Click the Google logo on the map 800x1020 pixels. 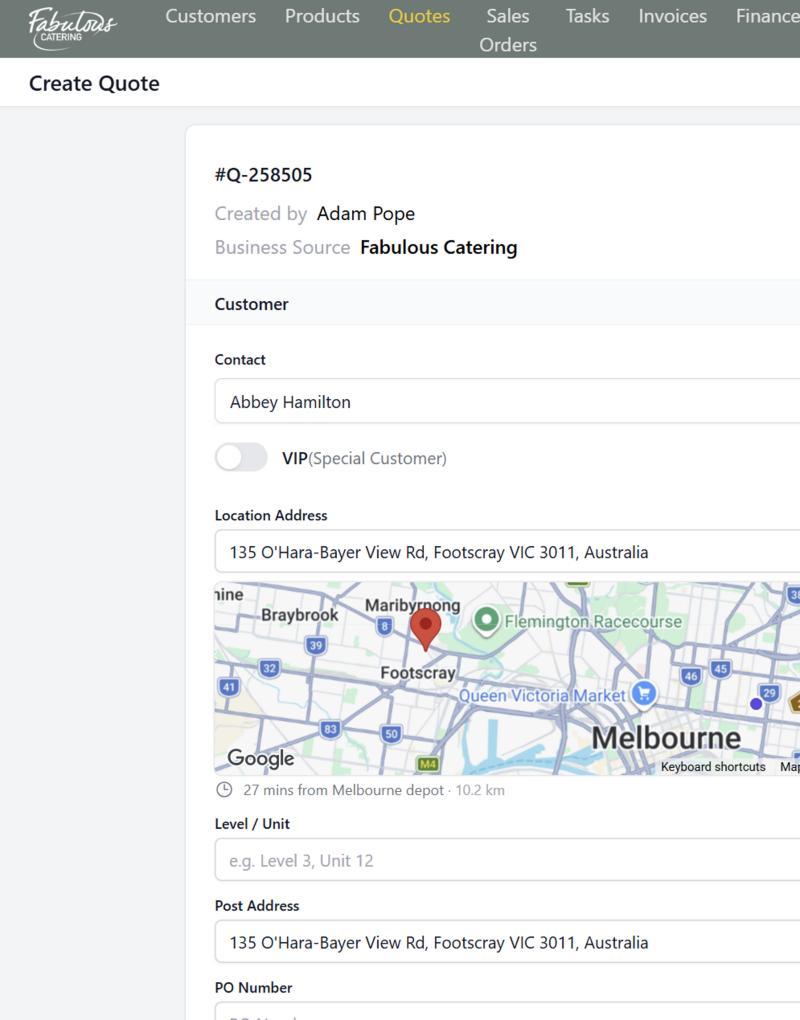[x=260, y=758]
